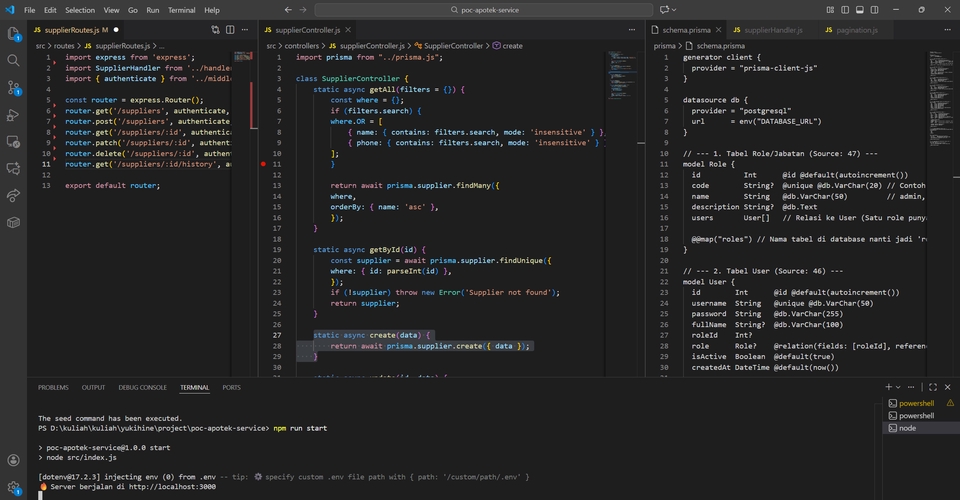Toggle Primary Side Bar visibility
This screenshot has height=500, width=960.
[845, 10]
